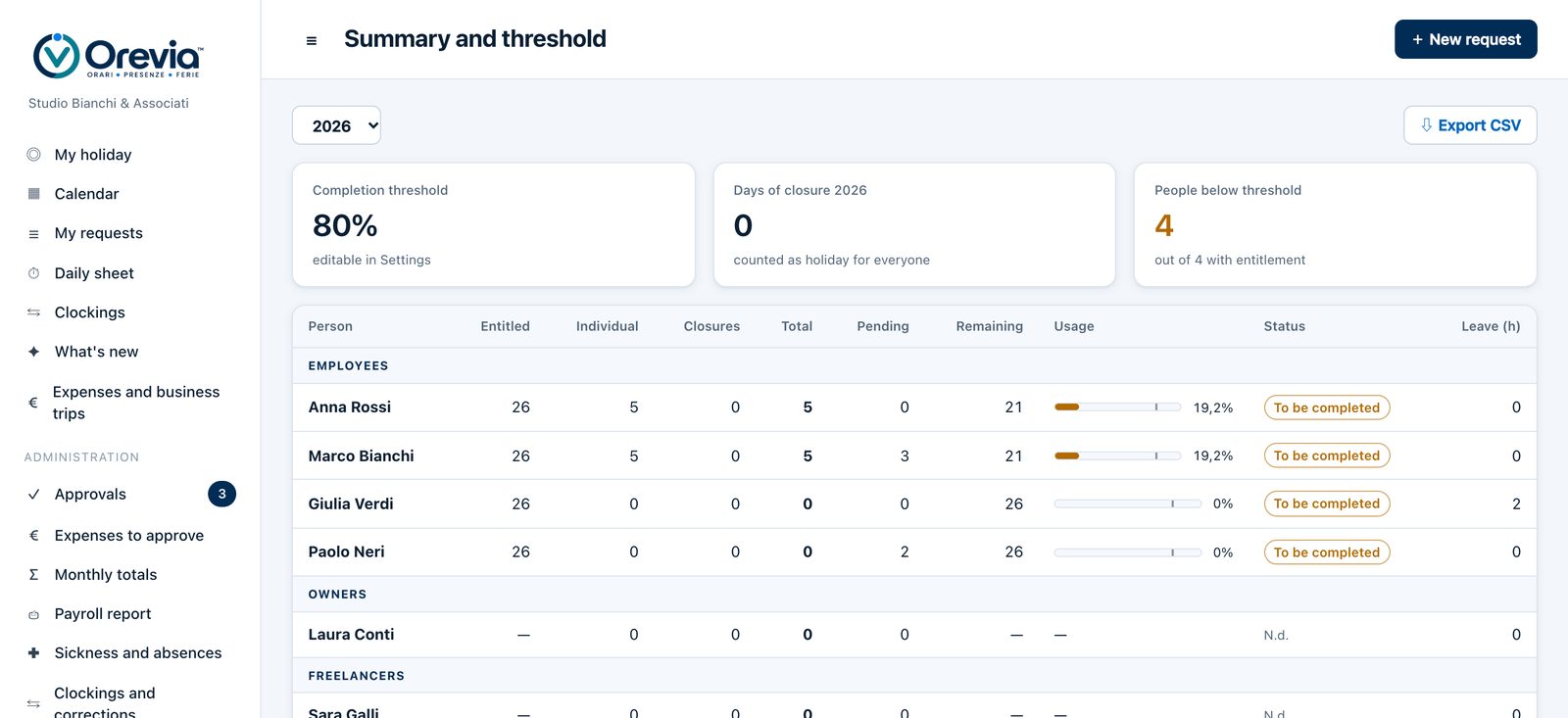This screenshot has width=1568, height=718.
Task: Click the Sickness and absences cross icon
Action: pyautogui.click(x=33, y=653)
